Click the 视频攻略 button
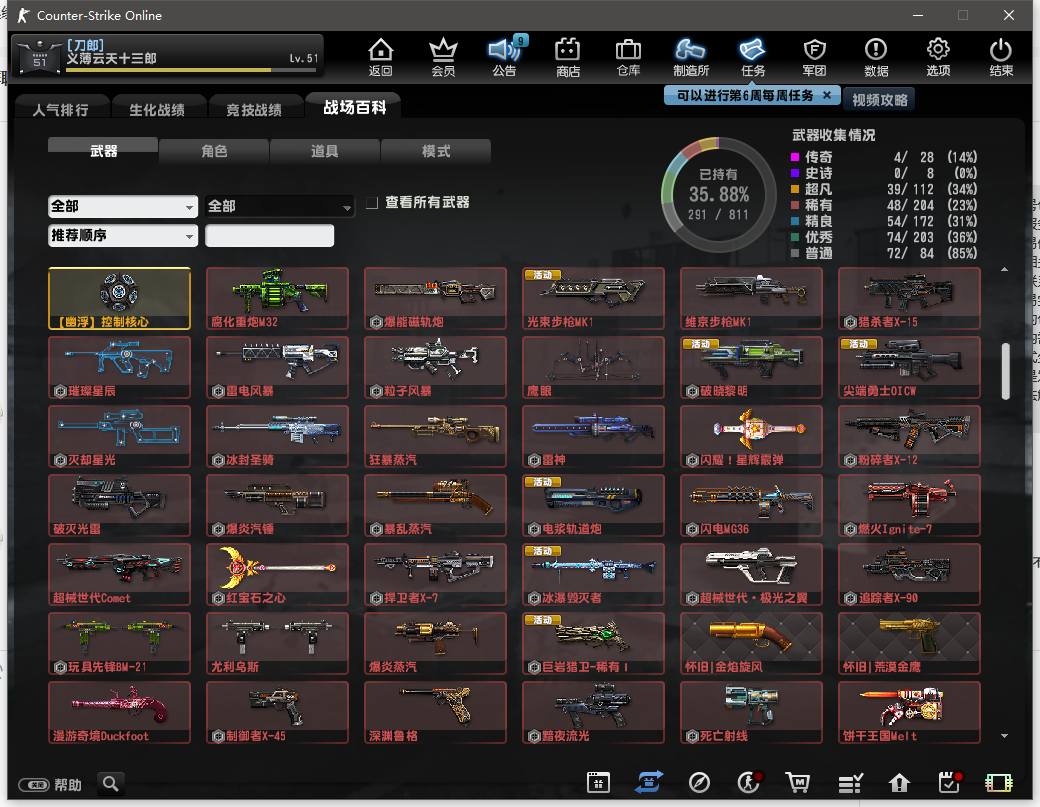 click(879, 99)
